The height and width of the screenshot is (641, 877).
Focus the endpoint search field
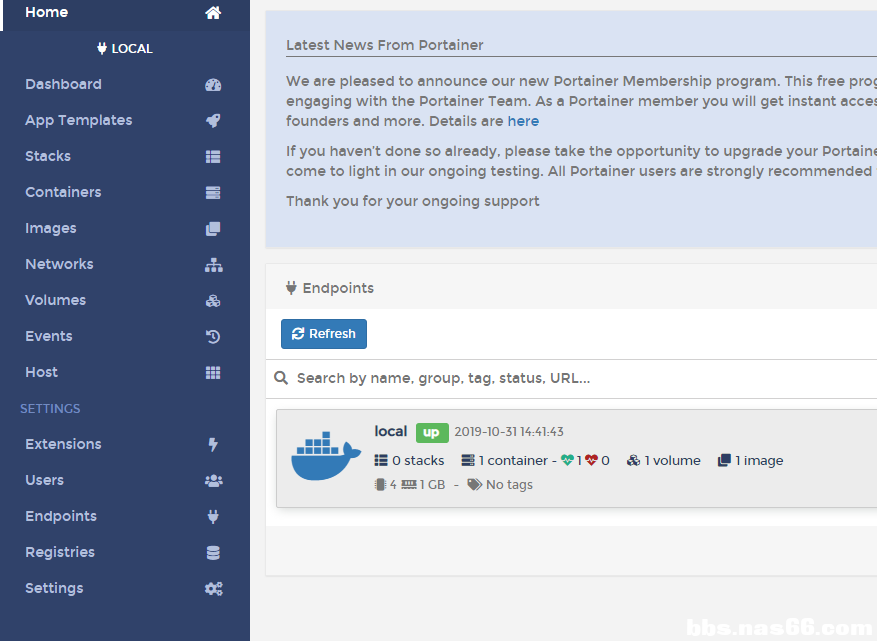pyautogui.click(x=582, y=379)
